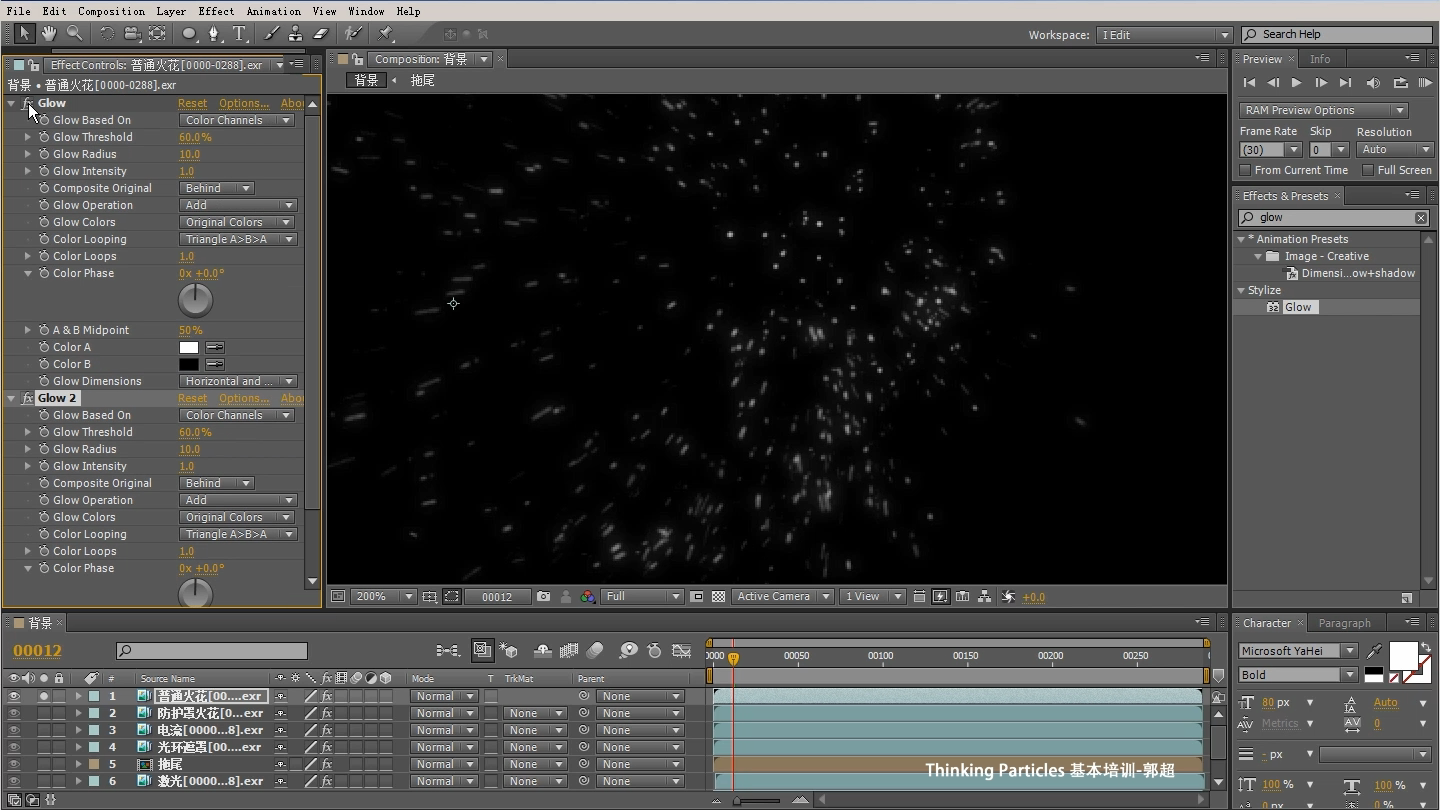Reset the first Glow effect
The width and height of the screenshot is (1440, 810).
192,103
